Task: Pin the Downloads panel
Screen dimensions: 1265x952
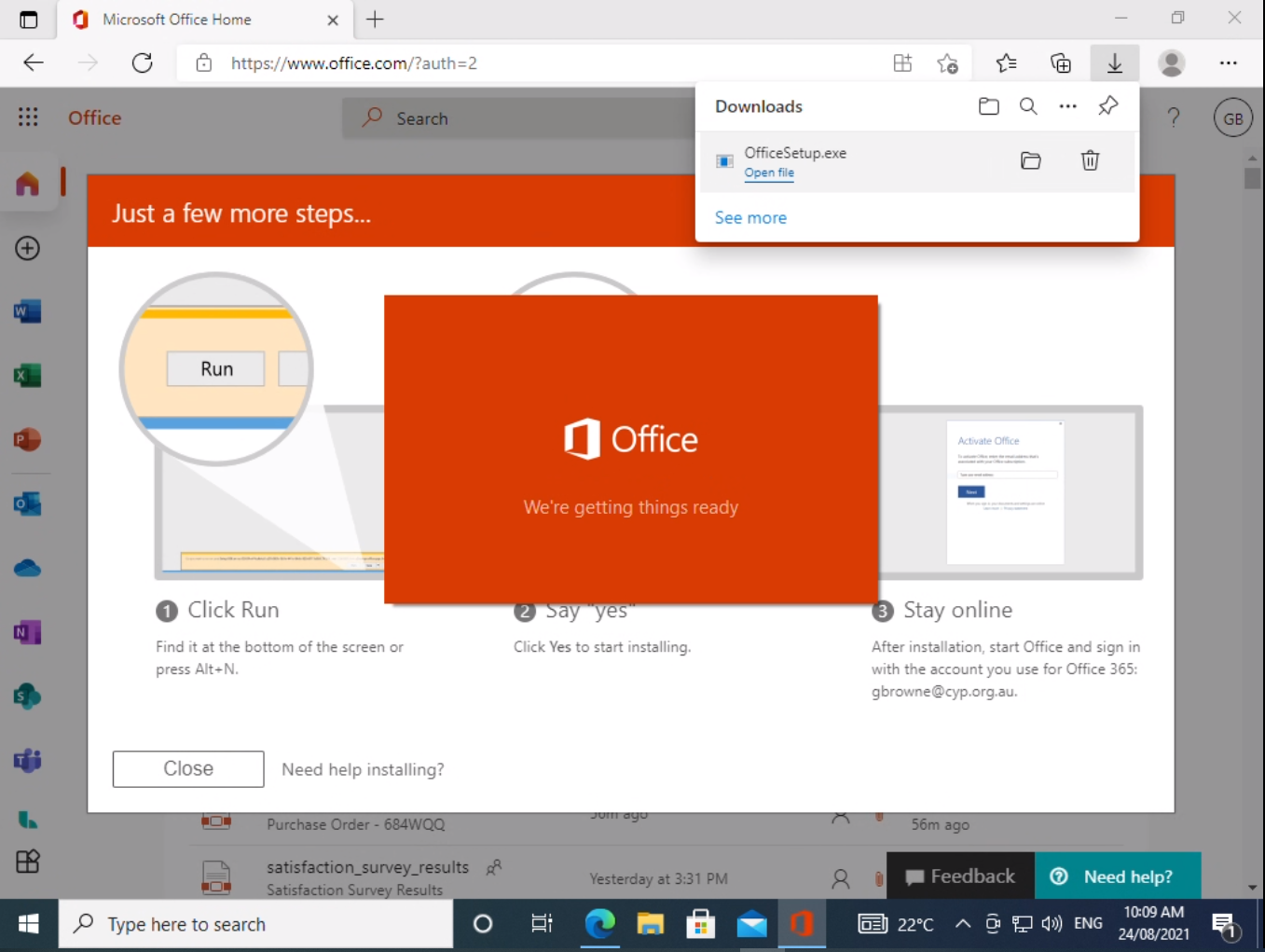Action: [1108, 106]
